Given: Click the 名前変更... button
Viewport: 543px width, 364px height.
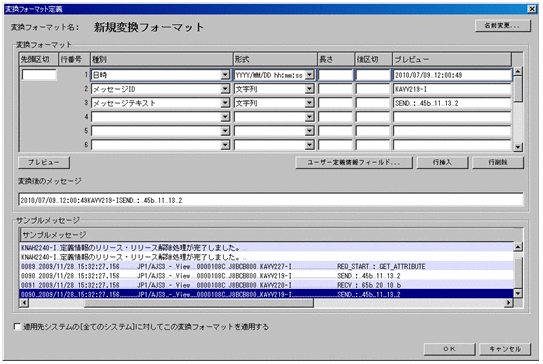Looking at the screenshot, I should pos(502,26).
